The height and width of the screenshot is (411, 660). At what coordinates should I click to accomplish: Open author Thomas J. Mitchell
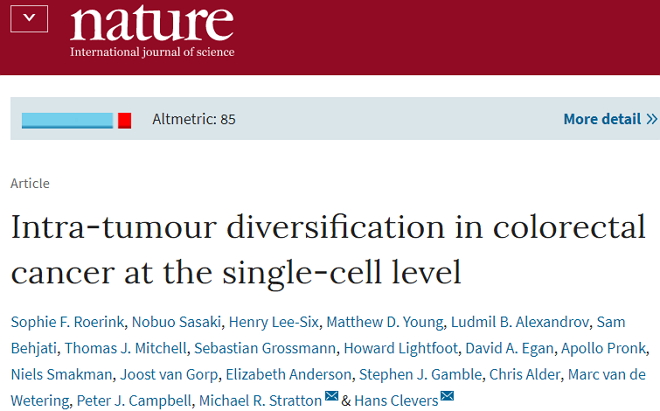[x=125, y=348]
